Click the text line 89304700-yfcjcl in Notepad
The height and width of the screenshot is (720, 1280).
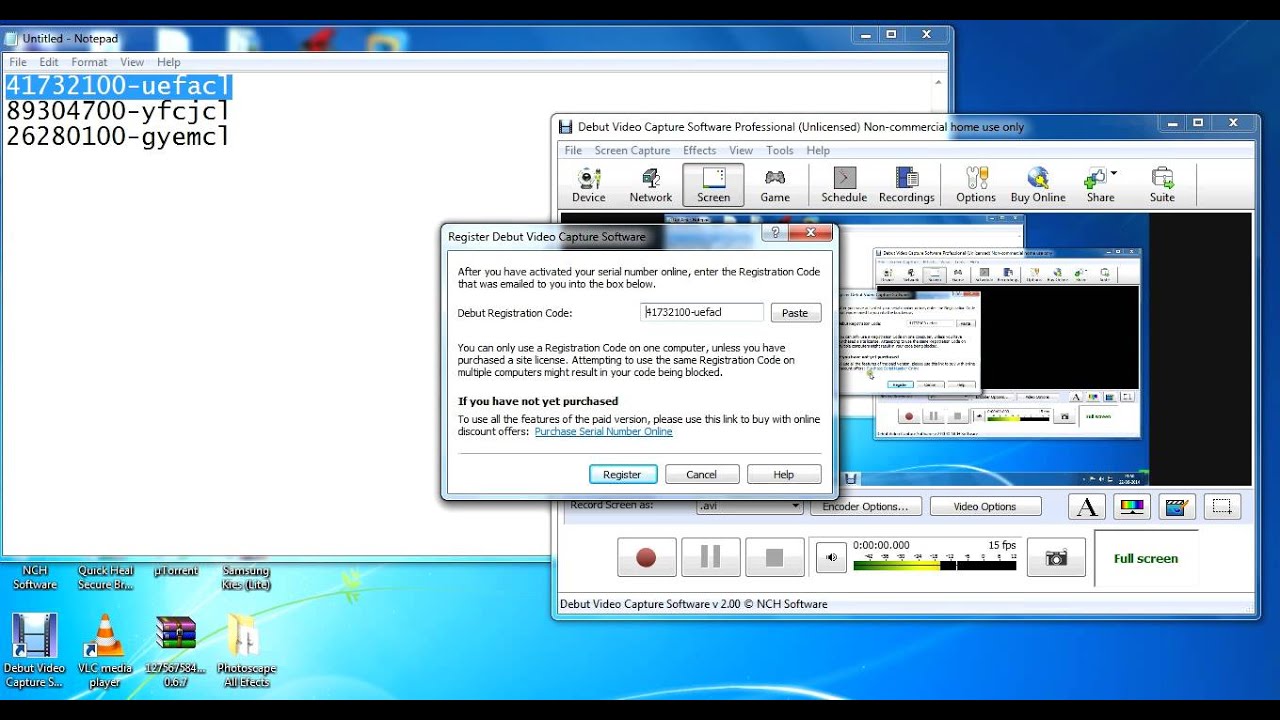pos(118,111)
